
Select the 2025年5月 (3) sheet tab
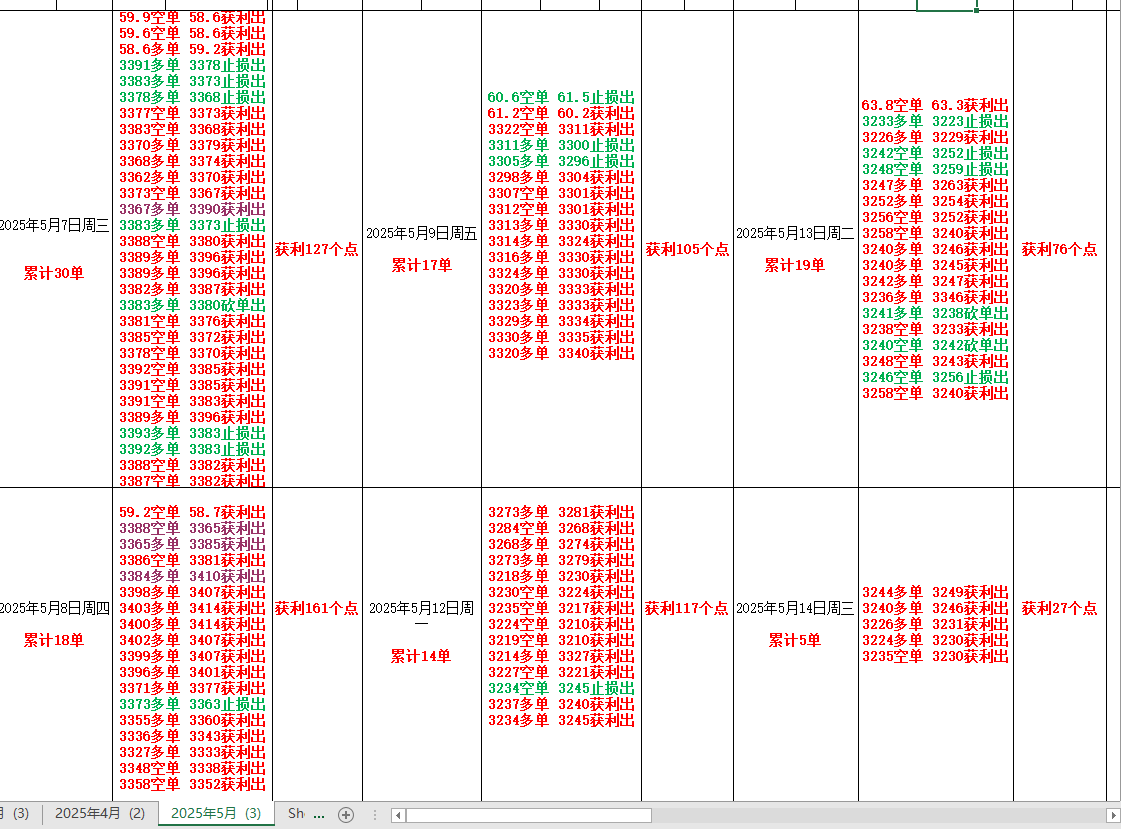[x=216, y=813]
